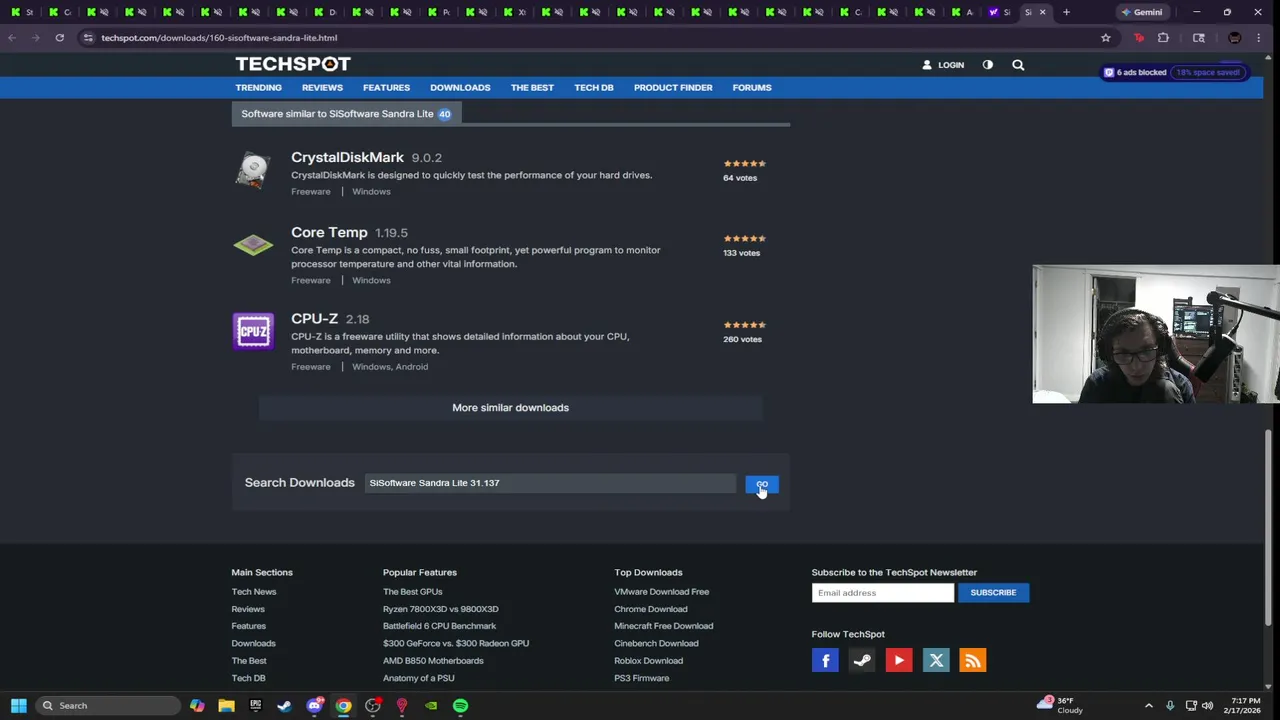The height and width of the screenshot is (720, 1280).
Task: Open Copilot from the taskbar
Action: [x=197, y=706]
